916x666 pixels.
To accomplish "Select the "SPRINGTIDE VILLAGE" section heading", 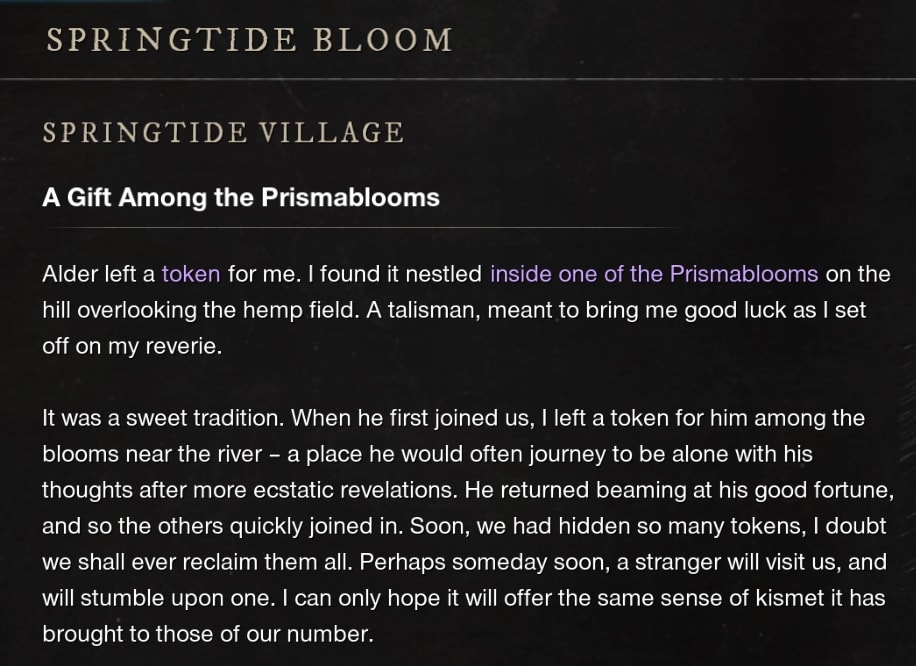I will 223,133.
